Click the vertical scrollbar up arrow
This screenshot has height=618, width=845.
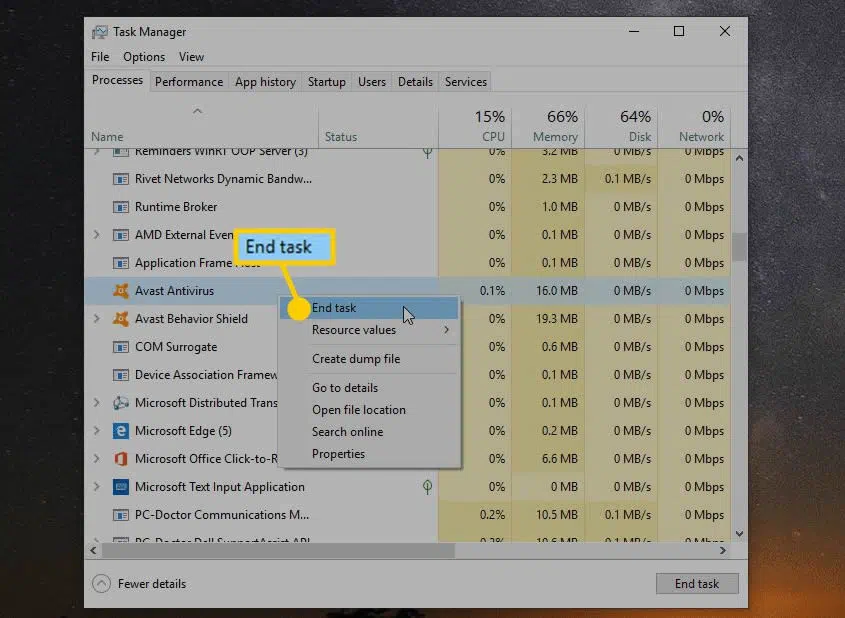click(x=739, y=158)
